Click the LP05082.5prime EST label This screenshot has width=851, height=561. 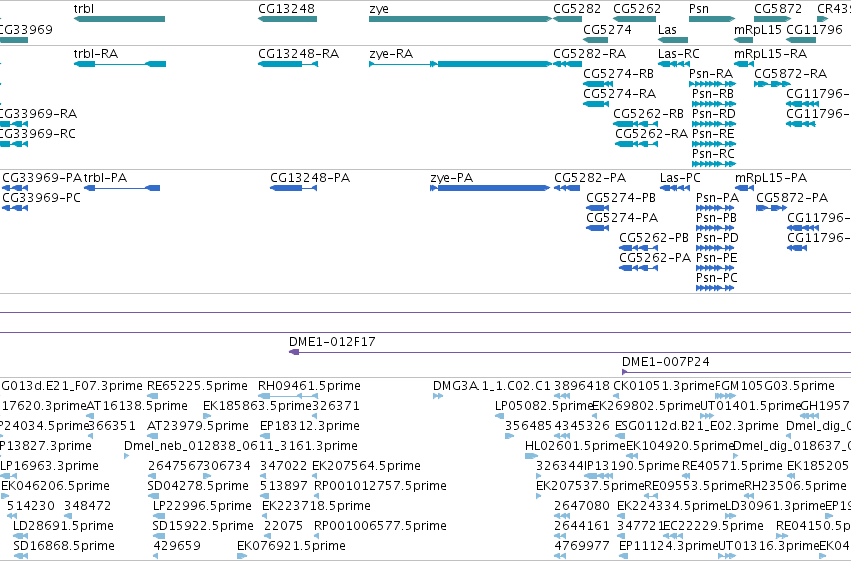(544, 406)
